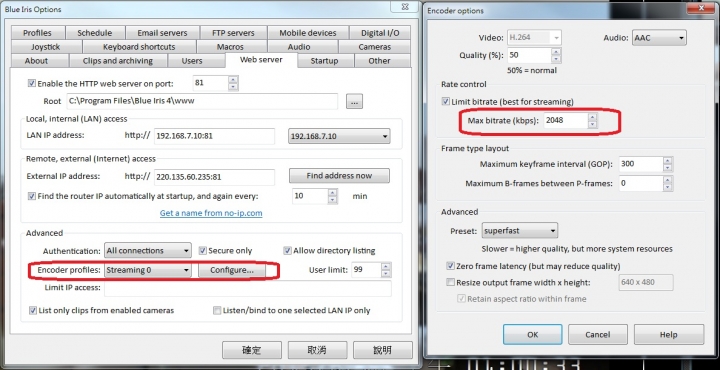Click Cancel in Encoder options
The width and height of the screenshot is (720, 370).
[598, 335]
